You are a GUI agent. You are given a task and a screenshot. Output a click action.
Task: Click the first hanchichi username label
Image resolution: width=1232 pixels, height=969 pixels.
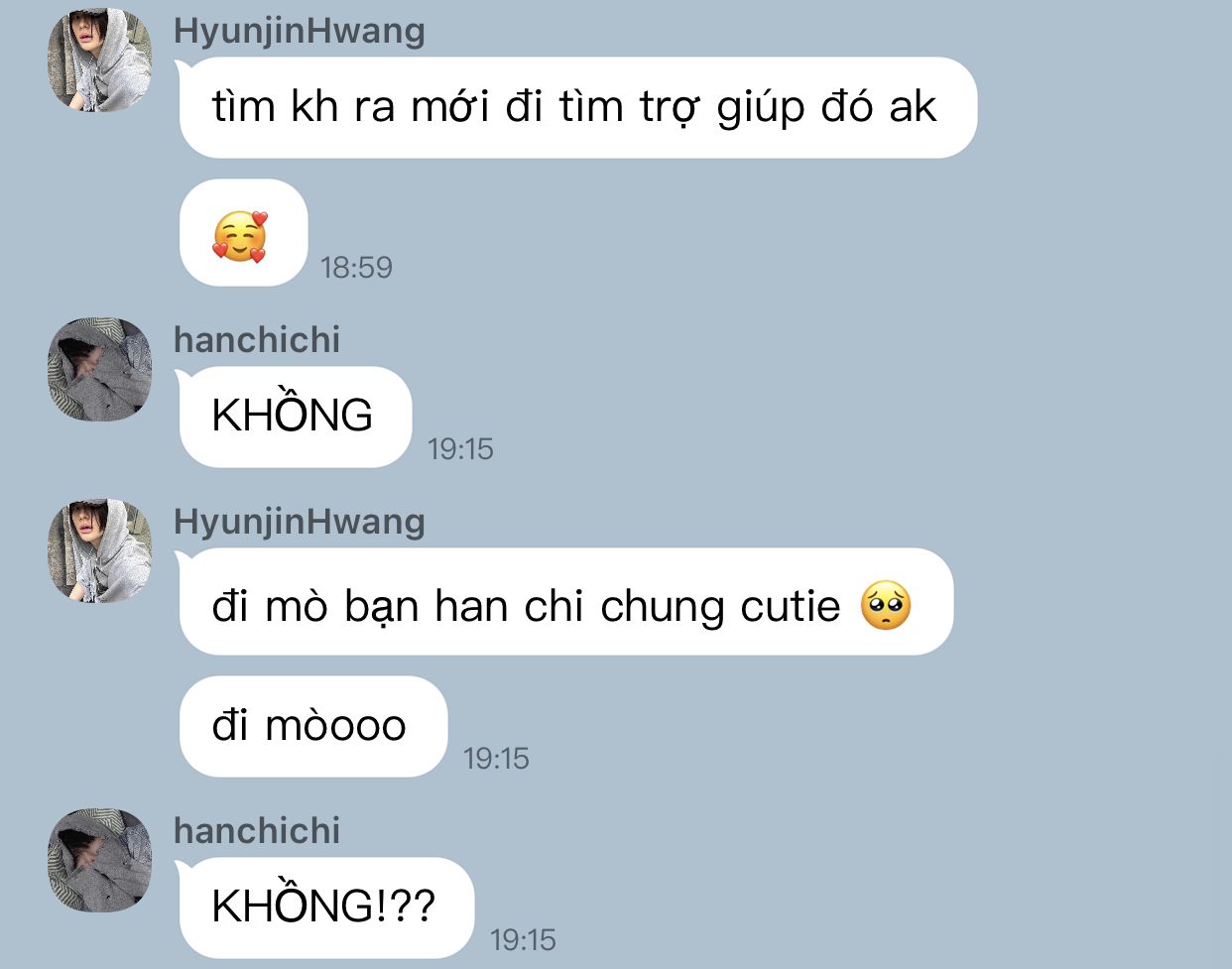click(x=257, y=340)
